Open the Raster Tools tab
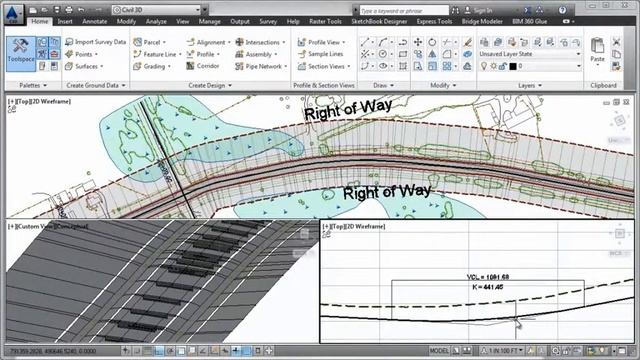The width and height of the screenshot is (640, 360). pyautogui.click(x=325, y=21)
